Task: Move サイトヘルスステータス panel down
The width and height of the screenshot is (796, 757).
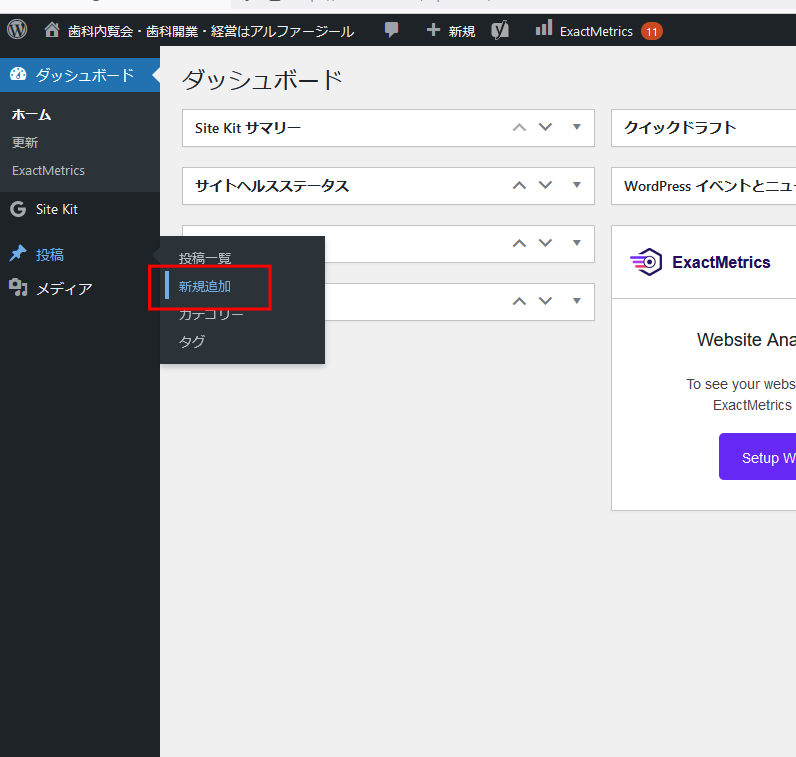Action: click(545, 185)
